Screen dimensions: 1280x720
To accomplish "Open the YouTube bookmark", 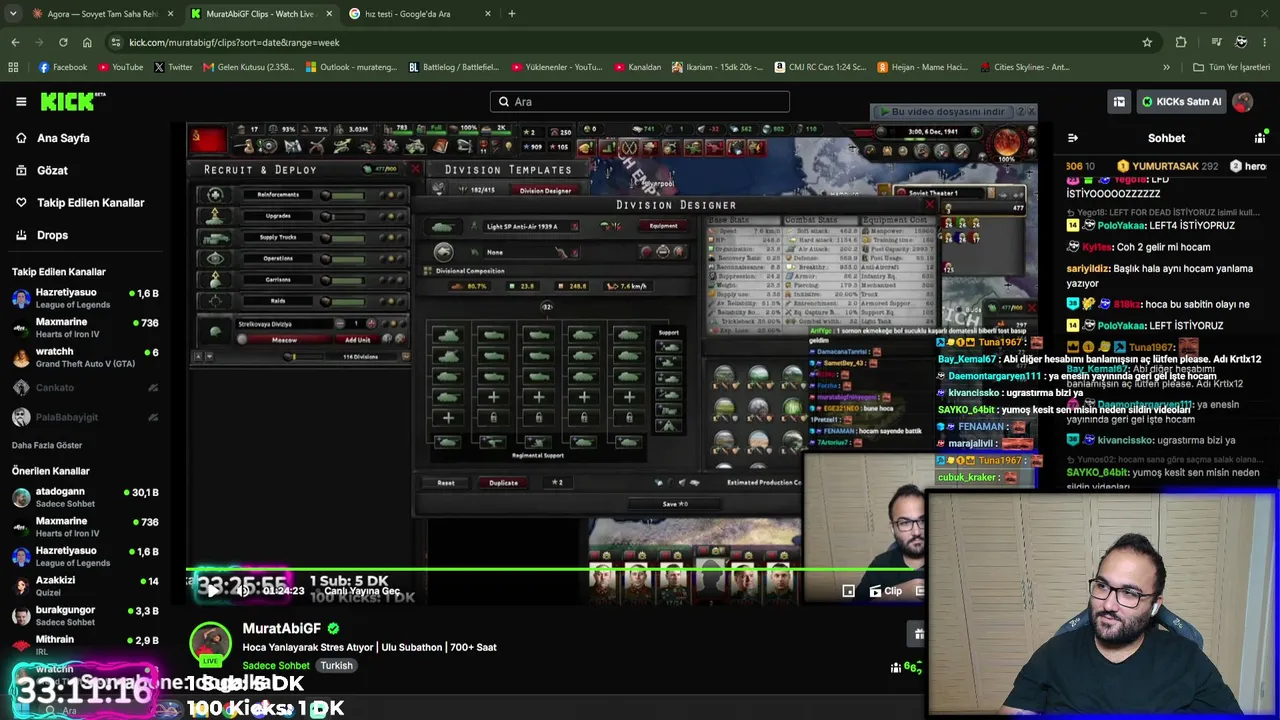I will pos(121,67).
